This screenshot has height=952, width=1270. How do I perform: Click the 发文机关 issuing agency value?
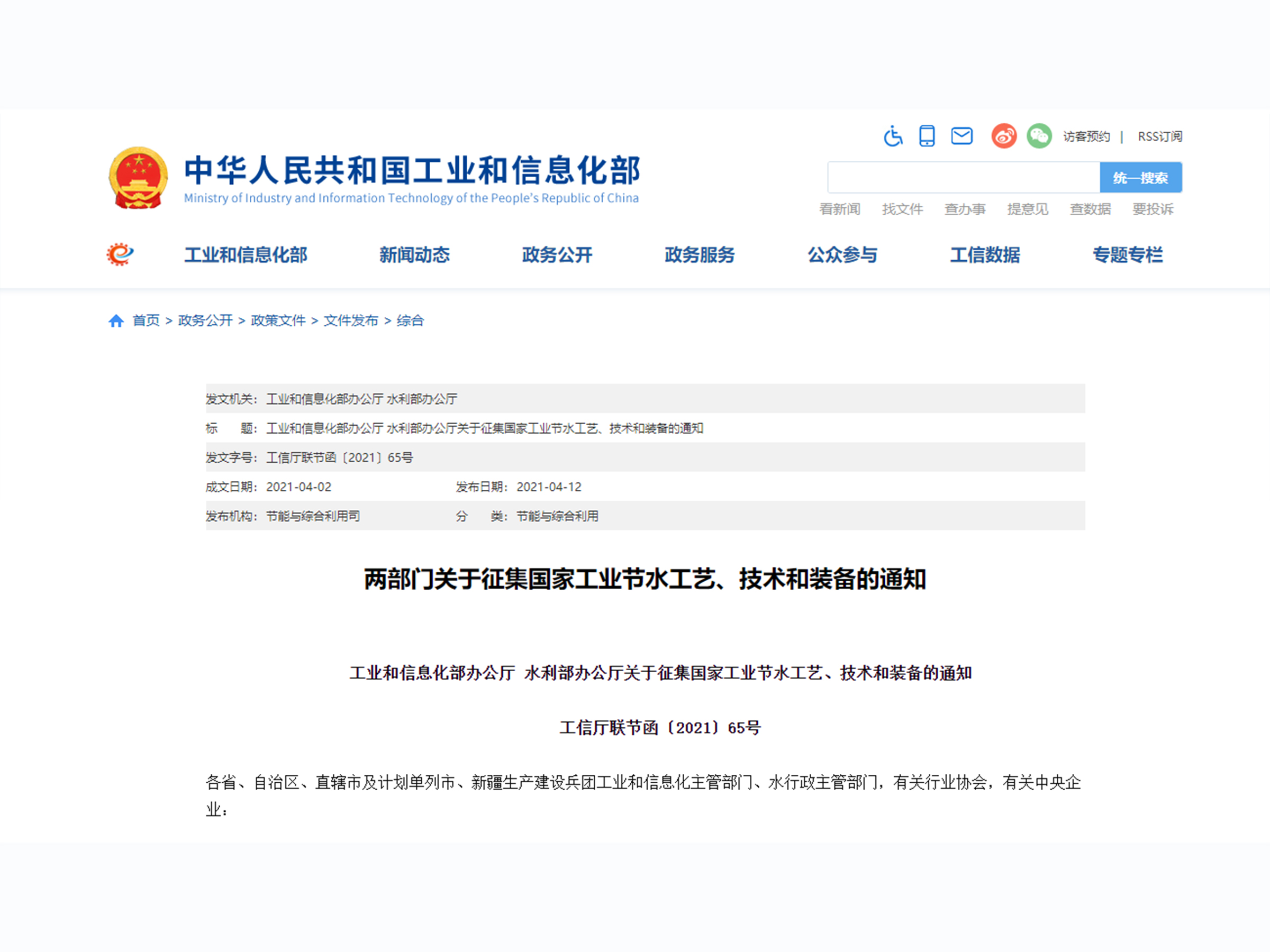[362, 399]
